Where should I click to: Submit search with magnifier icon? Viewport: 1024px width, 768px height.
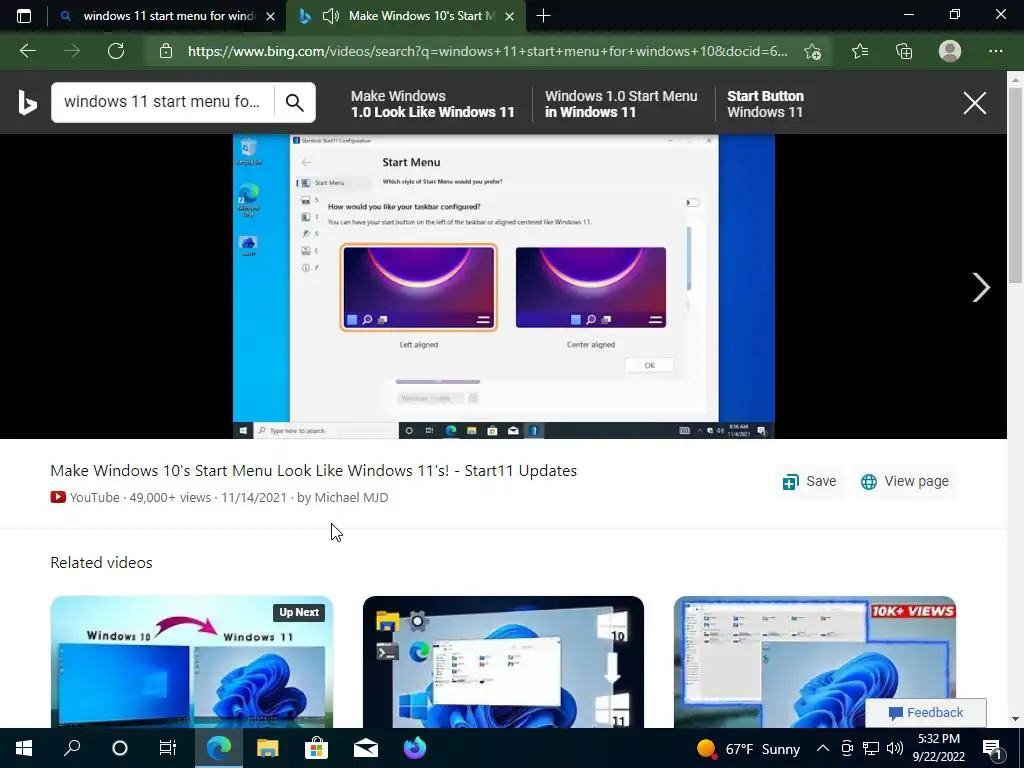click(295, 103)
